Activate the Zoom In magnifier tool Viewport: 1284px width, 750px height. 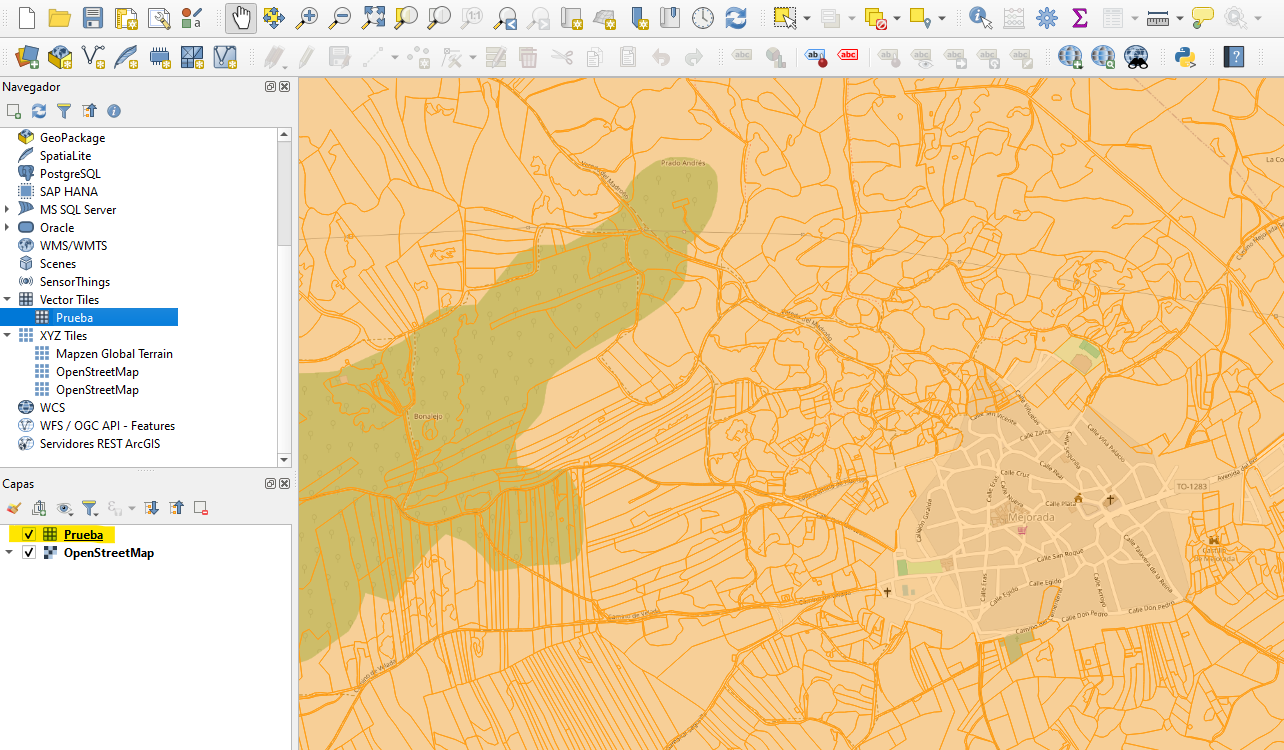pyautogui.click(x=307, y=17)
